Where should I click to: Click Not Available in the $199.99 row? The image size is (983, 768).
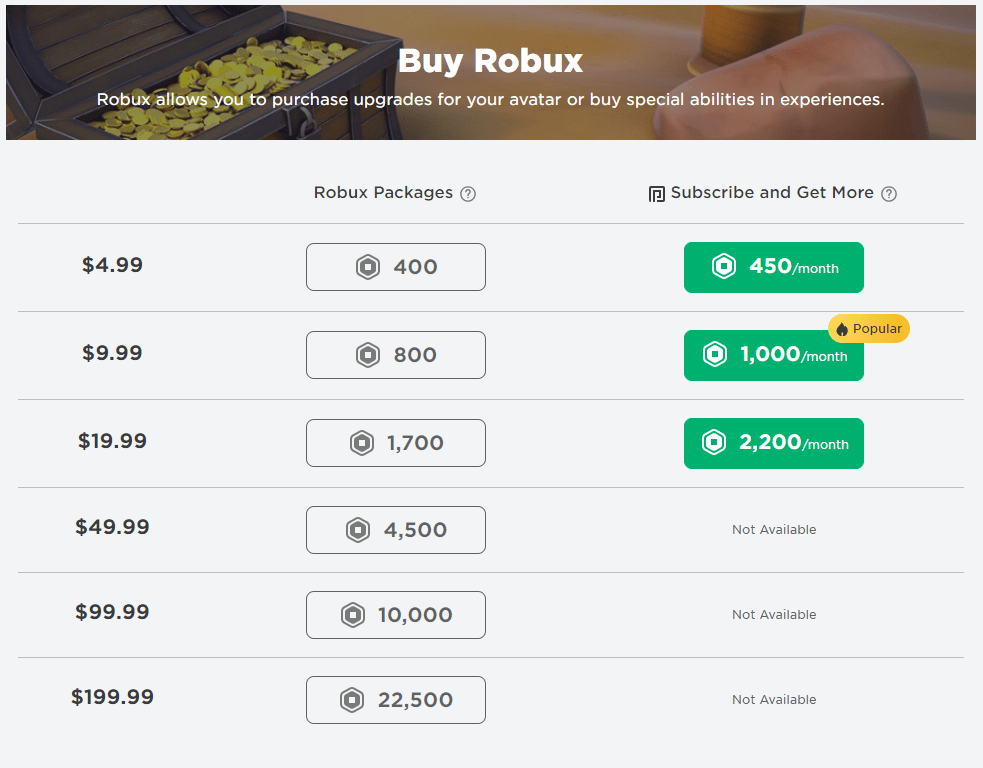[x=774, y=700]
